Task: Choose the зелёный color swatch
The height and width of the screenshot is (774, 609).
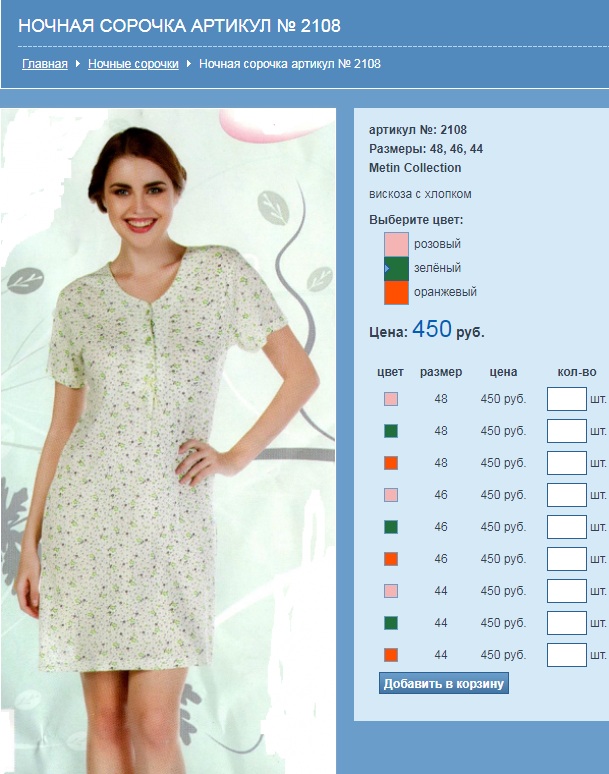Action: pyautogui.click(x=397, y=268)
